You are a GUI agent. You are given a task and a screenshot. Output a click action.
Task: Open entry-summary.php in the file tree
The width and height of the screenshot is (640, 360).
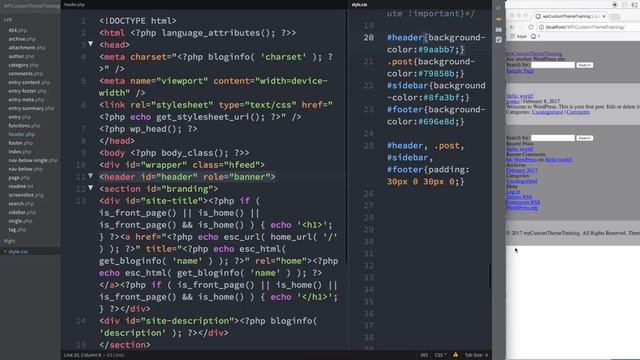coord(31,108)
